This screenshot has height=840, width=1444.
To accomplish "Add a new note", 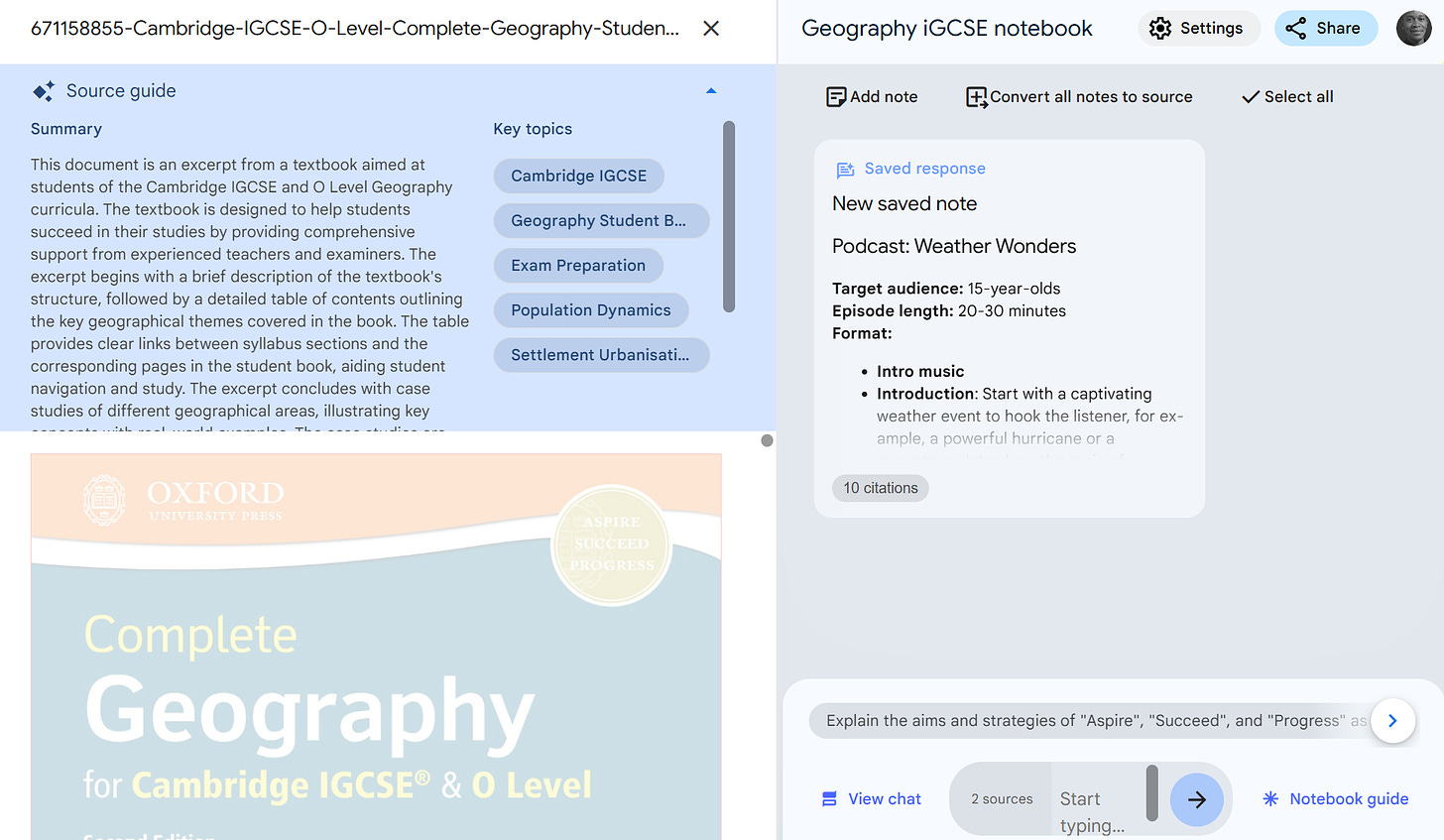I will 872,96.
